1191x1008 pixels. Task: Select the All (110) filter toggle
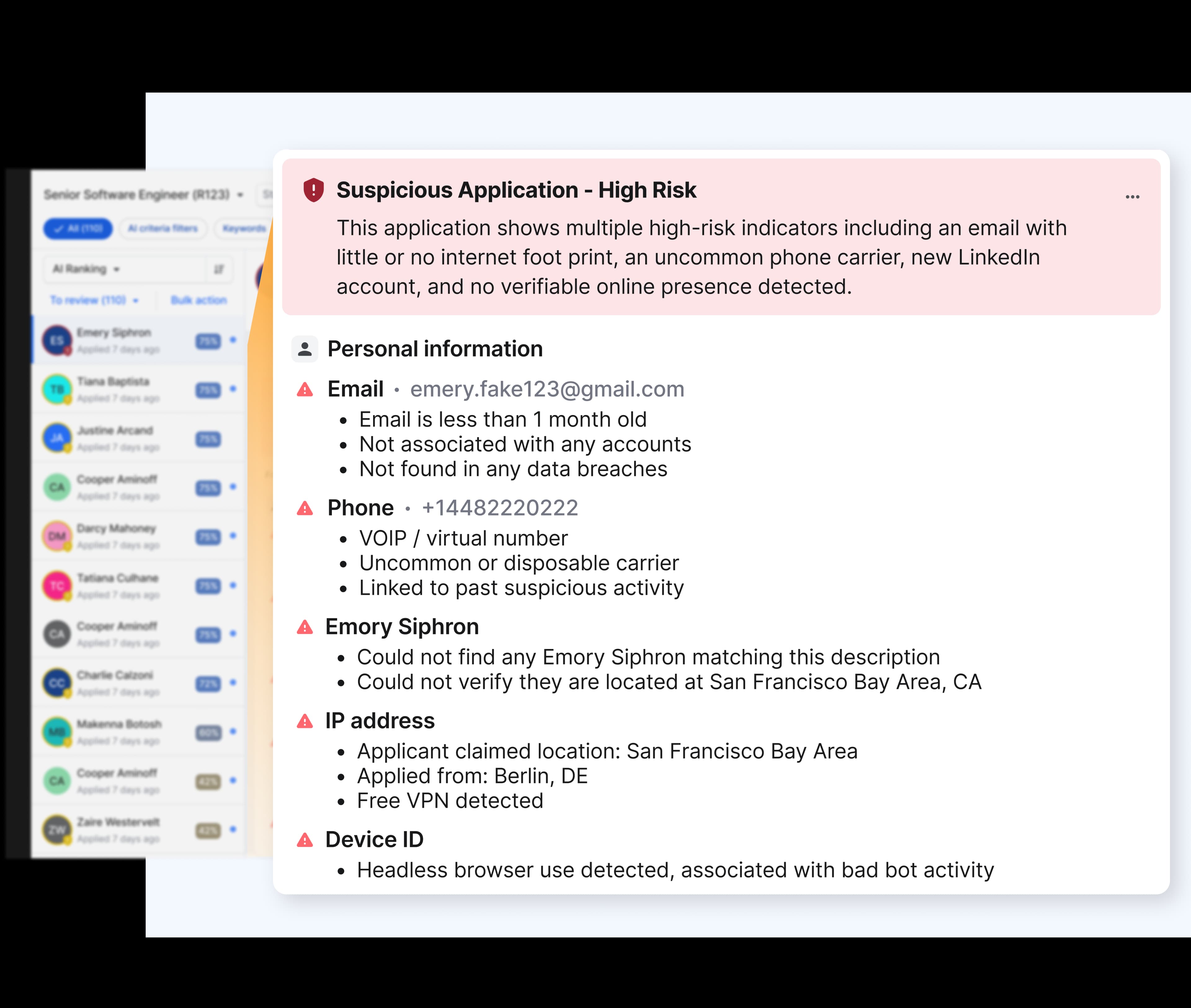point(78,229)
